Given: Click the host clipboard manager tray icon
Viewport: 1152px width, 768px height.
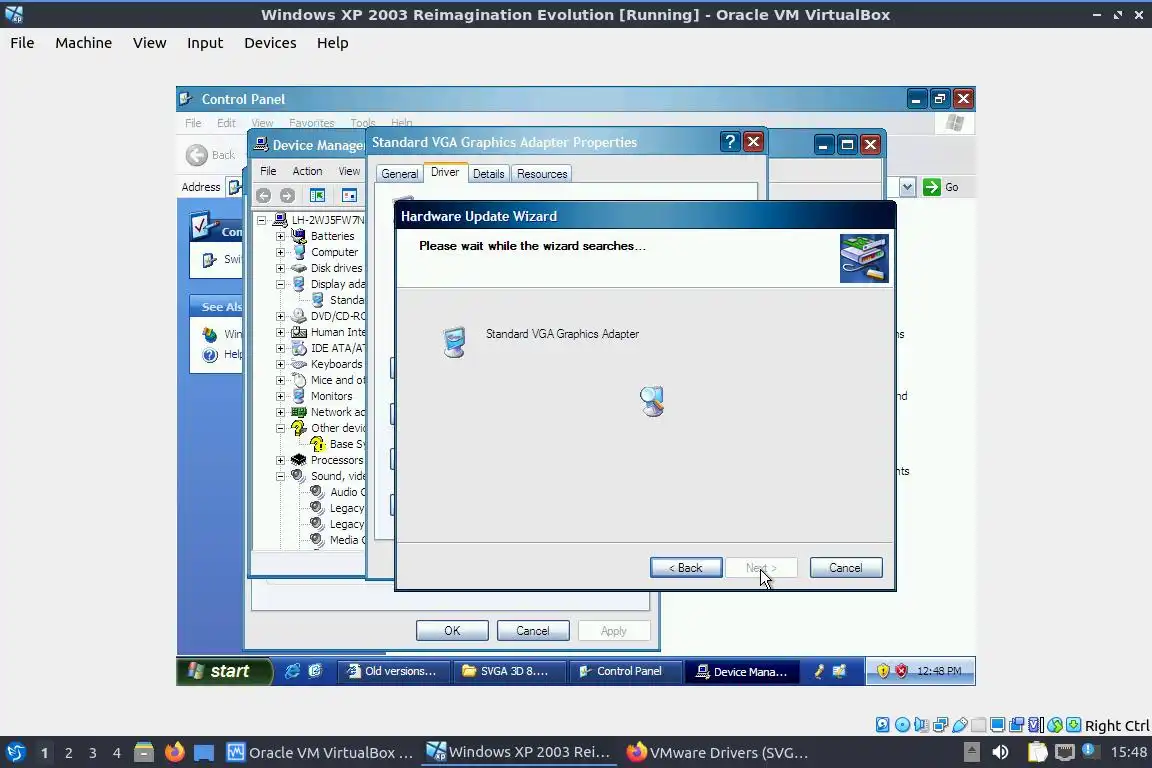Looking at the screenshot, I should click(x=1037, y=752).
